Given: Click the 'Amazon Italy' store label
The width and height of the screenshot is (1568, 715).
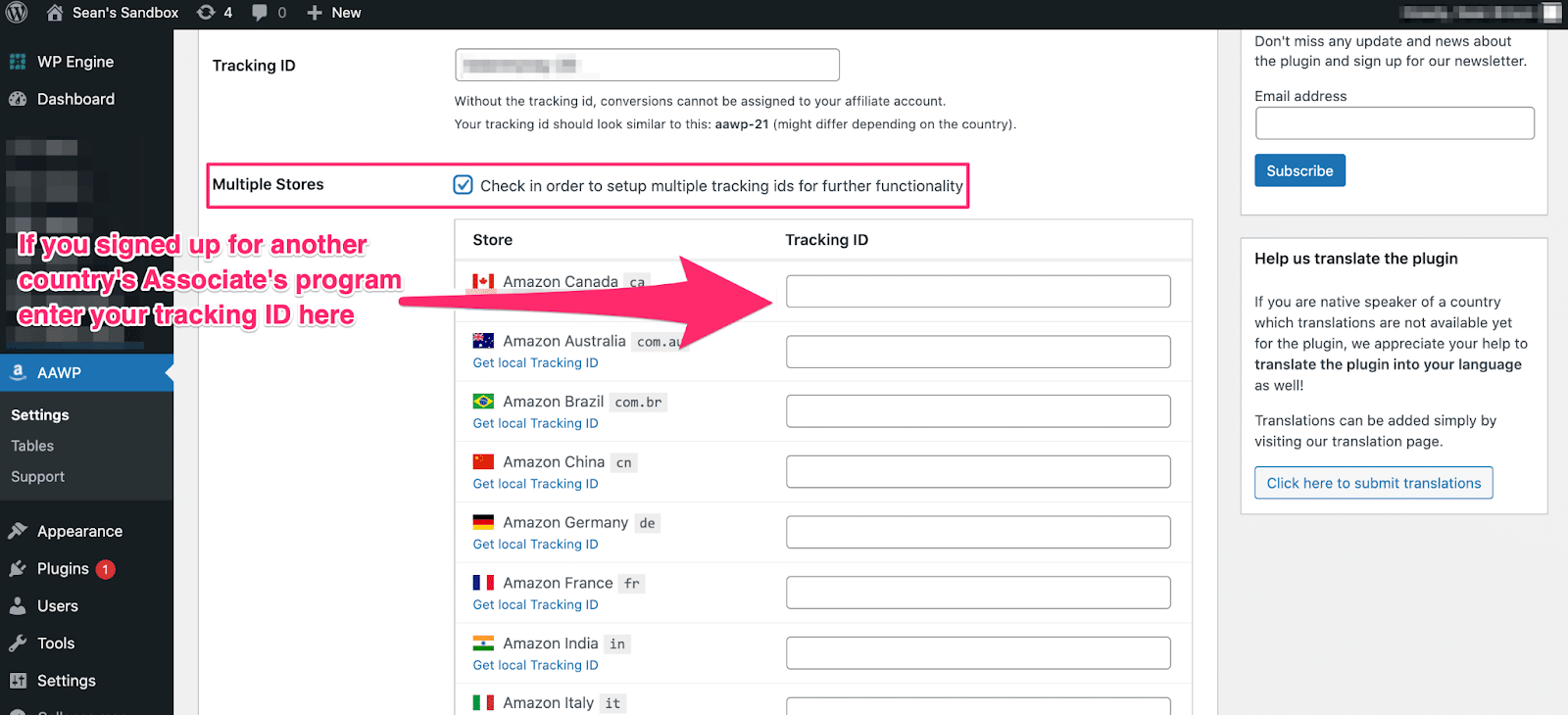Looking at the screenshot, I should point(548,703).
